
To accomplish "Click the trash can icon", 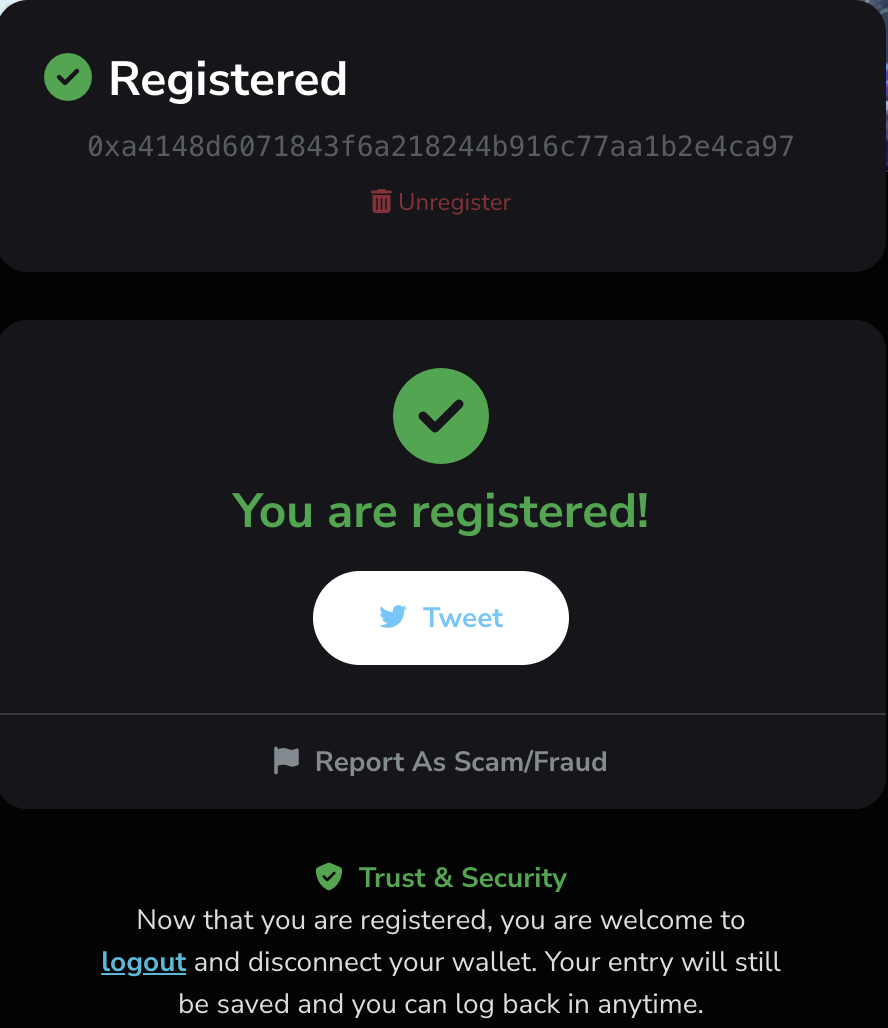I will (x=381, y=202).
